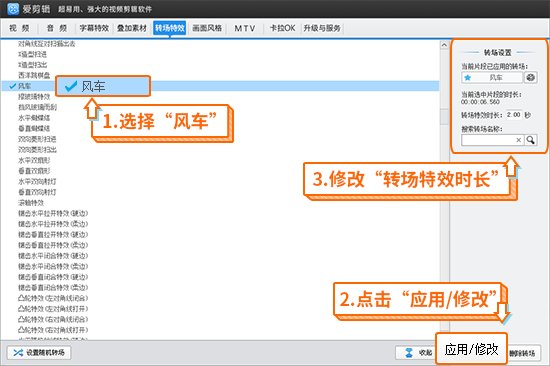Open the 音频 tab
The image size is (550, 366).
click(x=57, y=28)
